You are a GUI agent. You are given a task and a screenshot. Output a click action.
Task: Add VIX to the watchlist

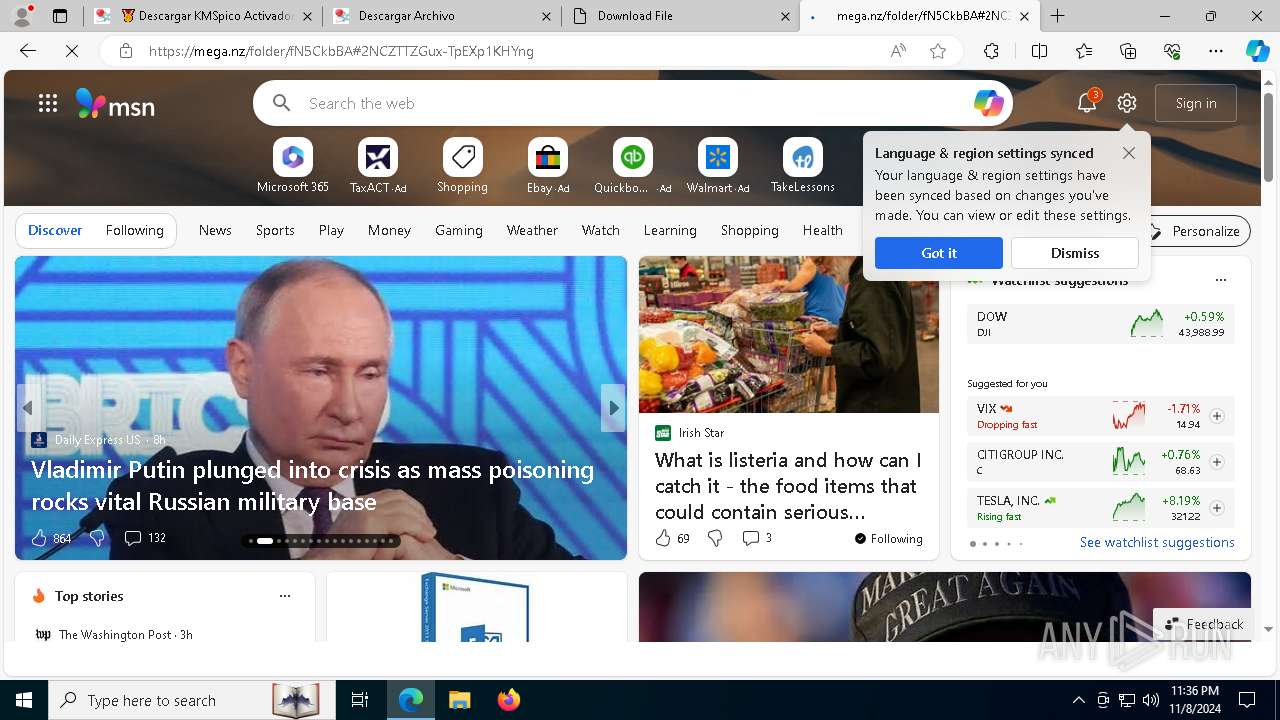coord(1217,416)
